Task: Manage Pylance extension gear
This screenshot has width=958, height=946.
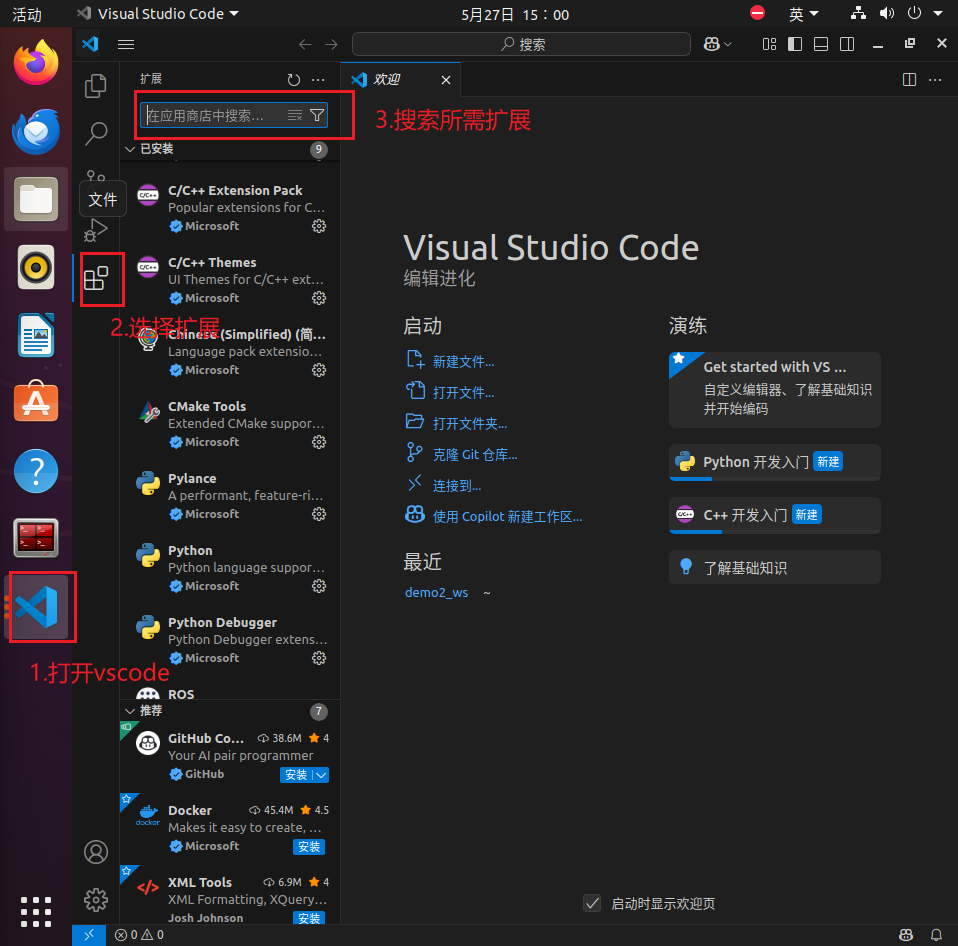Action: tap(319, 514)
